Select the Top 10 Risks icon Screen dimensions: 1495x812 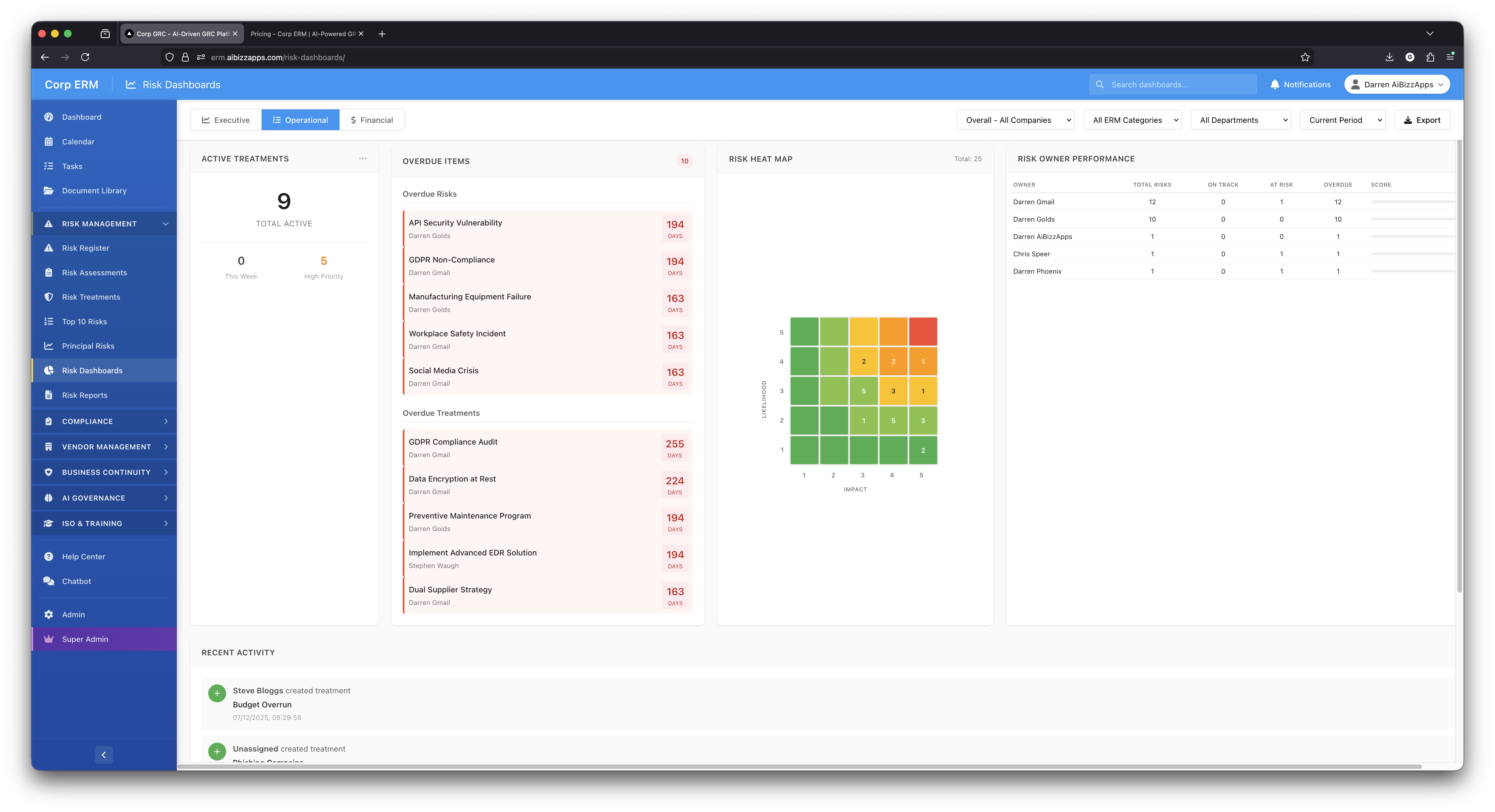tap(49, 321)
